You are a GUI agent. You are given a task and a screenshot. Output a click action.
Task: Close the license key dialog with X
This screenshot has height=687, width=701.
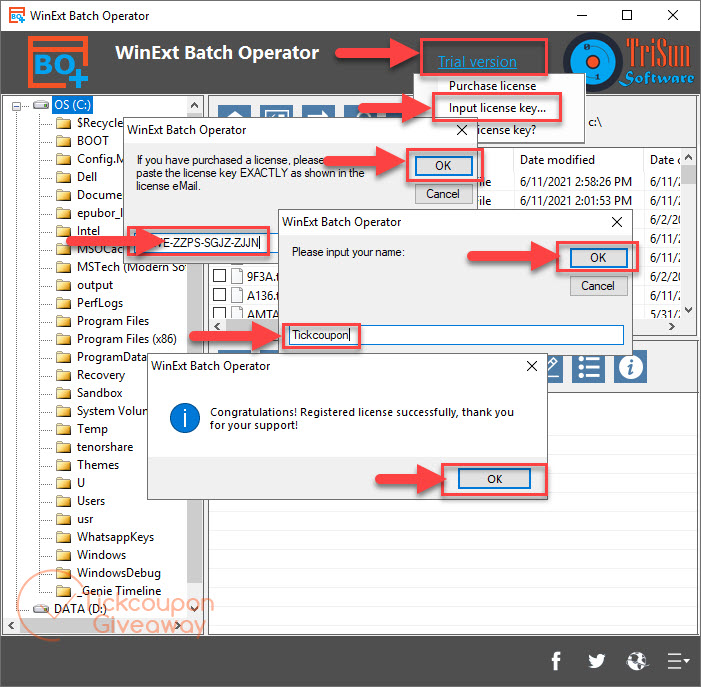tap(462, 130)
